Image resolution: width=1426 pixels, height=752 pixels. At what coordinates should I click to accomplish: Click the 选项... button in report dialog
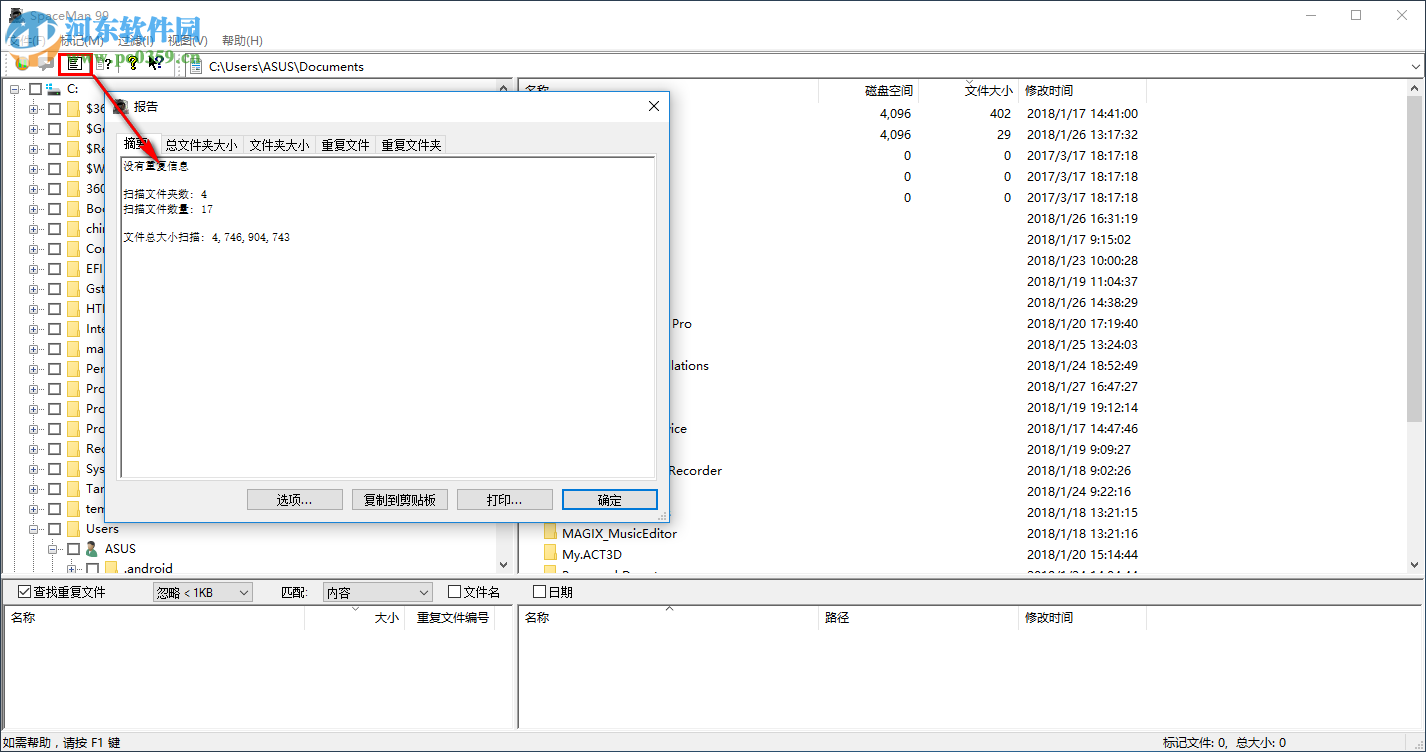coord(295,500)
